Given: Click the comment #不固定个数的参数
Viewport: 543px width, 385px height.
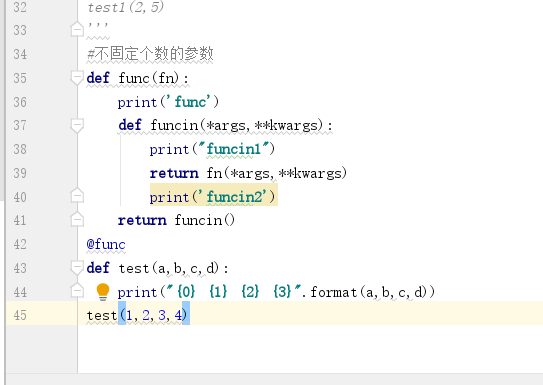Looking at the screenshot, I should (150, 54).
